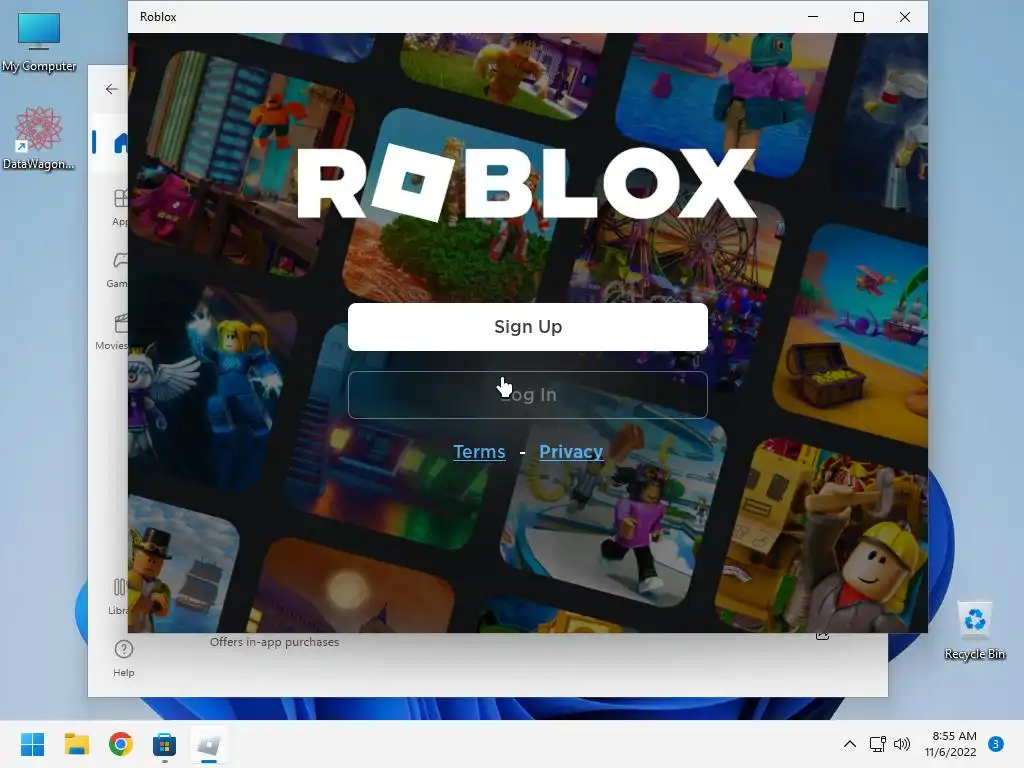Open network settings tray icon
The image size is (1024, 768).
pos(877,744)
